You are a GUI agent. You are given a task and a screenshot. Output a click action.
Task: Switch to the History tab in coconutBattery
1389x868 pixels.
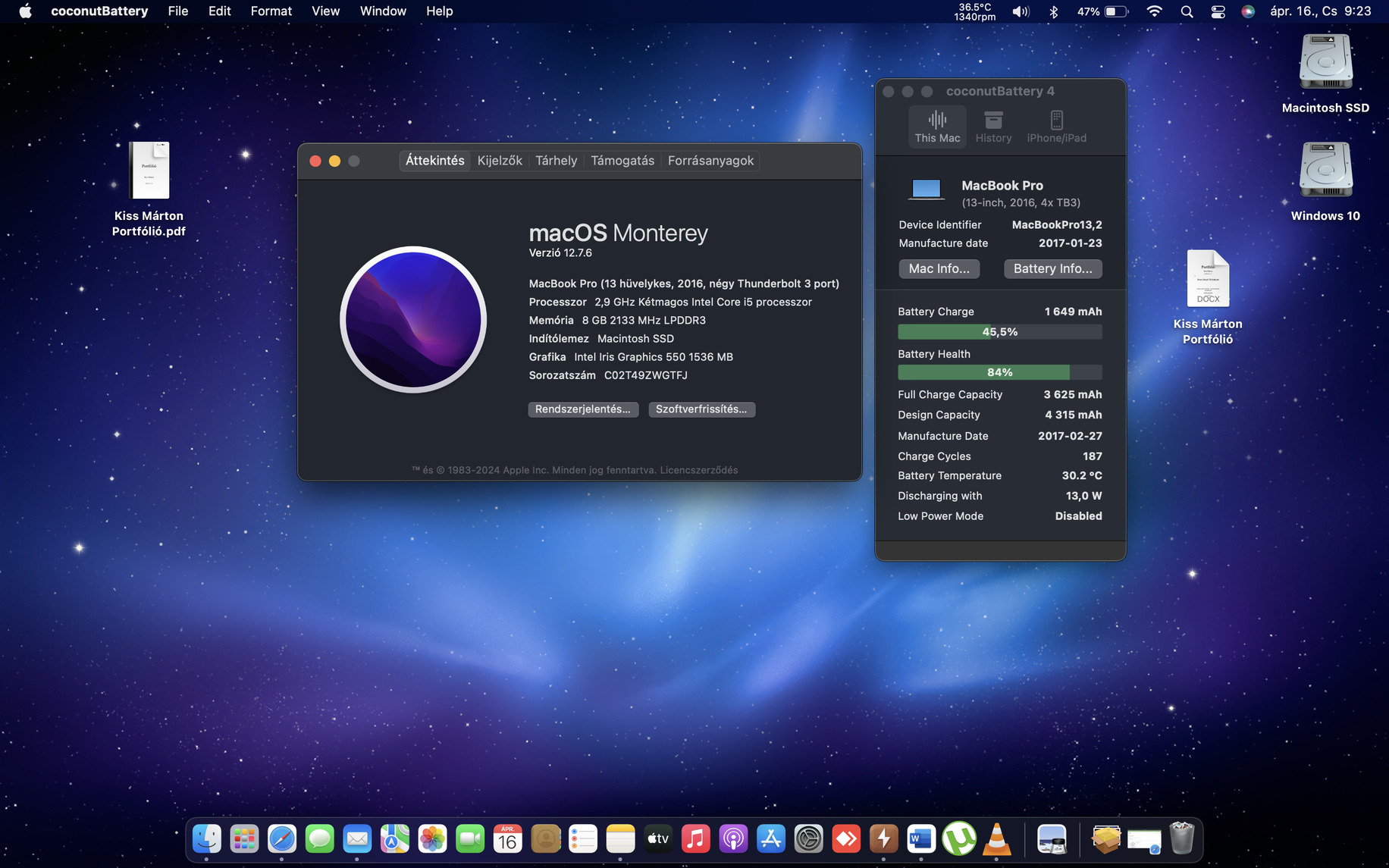click(993, 126)
